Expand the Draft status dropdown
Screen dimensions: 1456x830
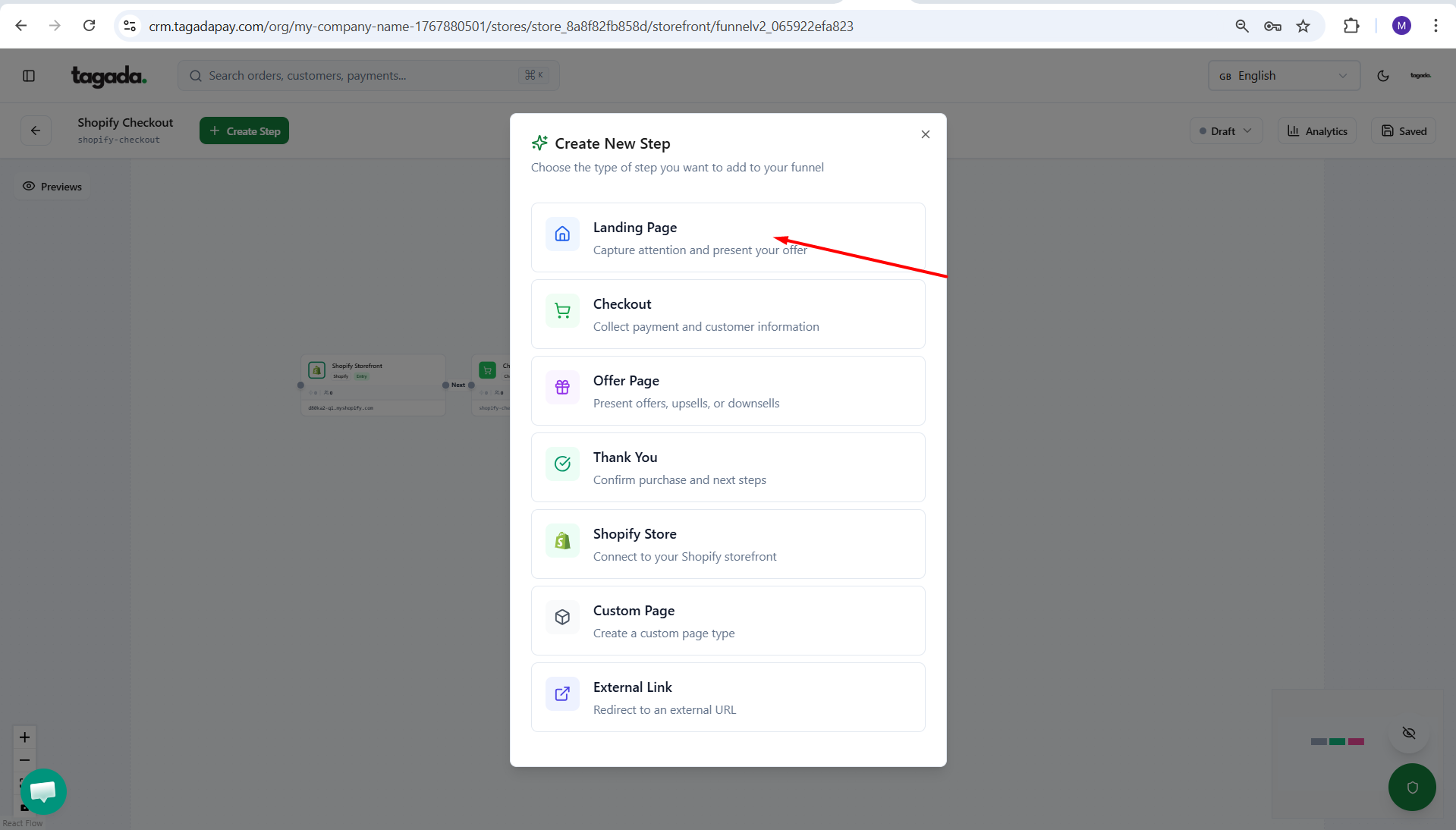(1225, 131)
